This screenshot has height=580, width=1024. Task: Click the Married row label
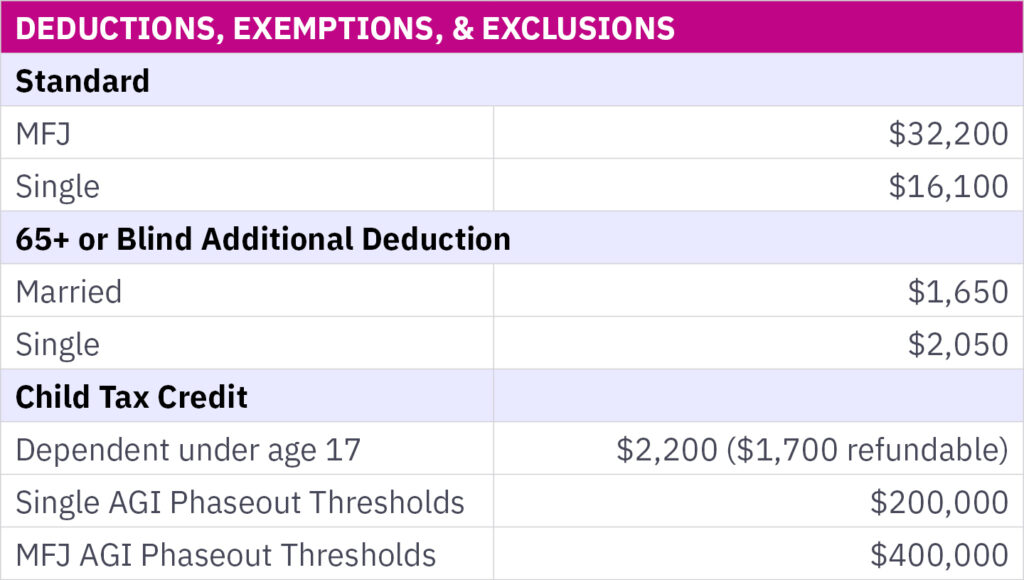tap(68, 291)
